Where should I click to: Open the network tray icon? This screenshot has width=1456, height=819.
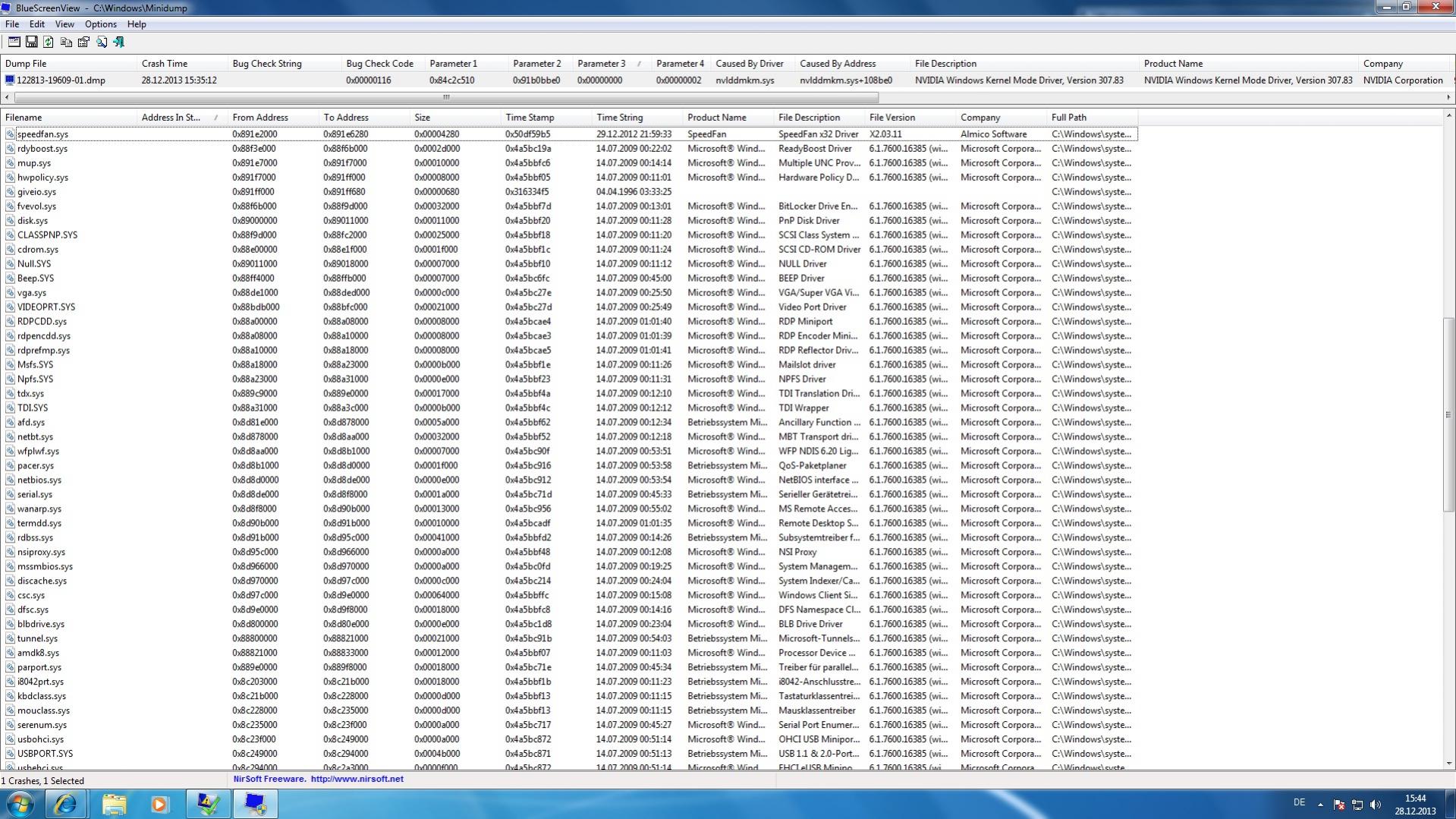point(1357,805)
